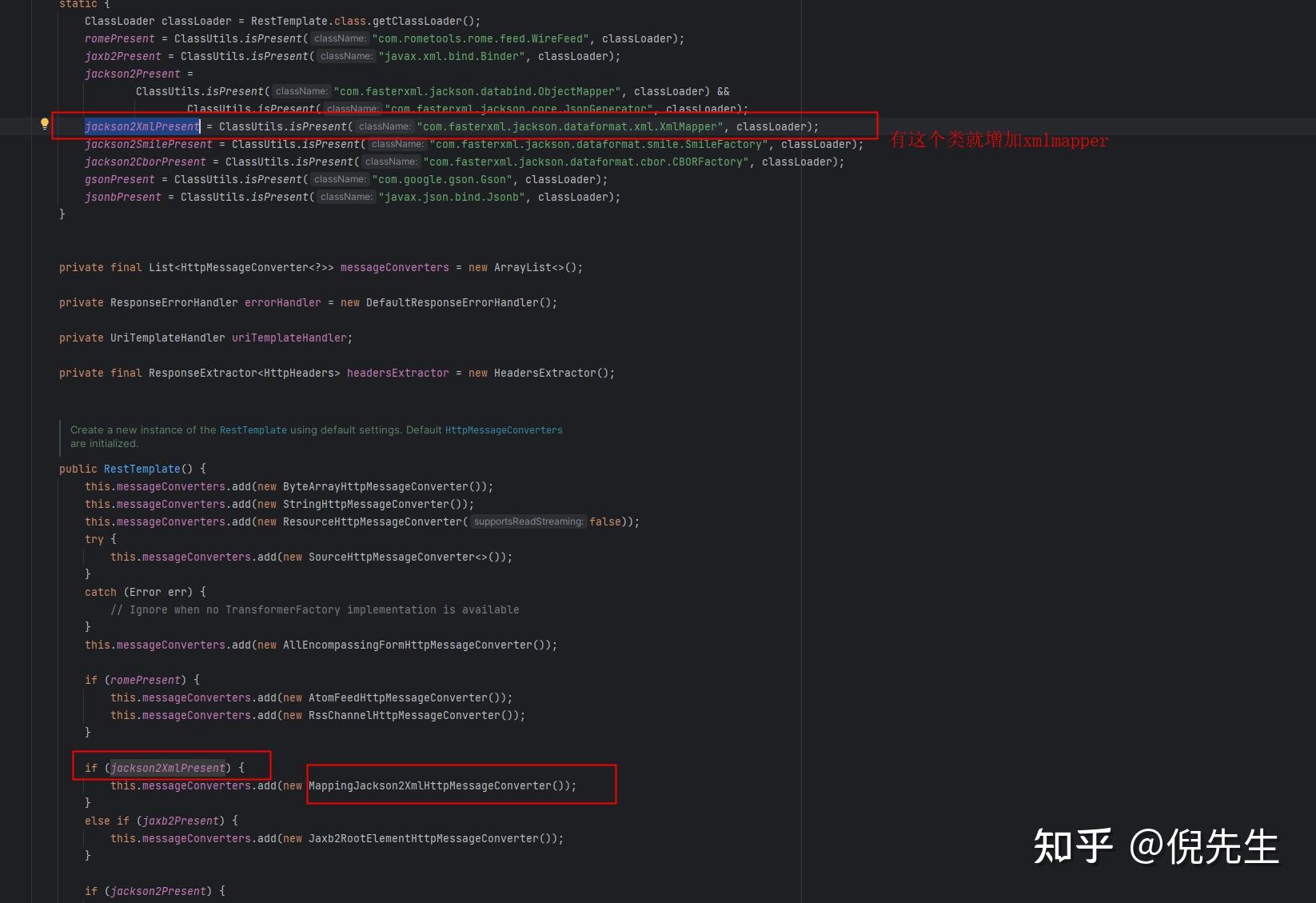Click AllEncompassingFormHttpMessageConverter class name
This screenshot has height=903, width=1316.
pyautogui.click(x=407, y=645)
